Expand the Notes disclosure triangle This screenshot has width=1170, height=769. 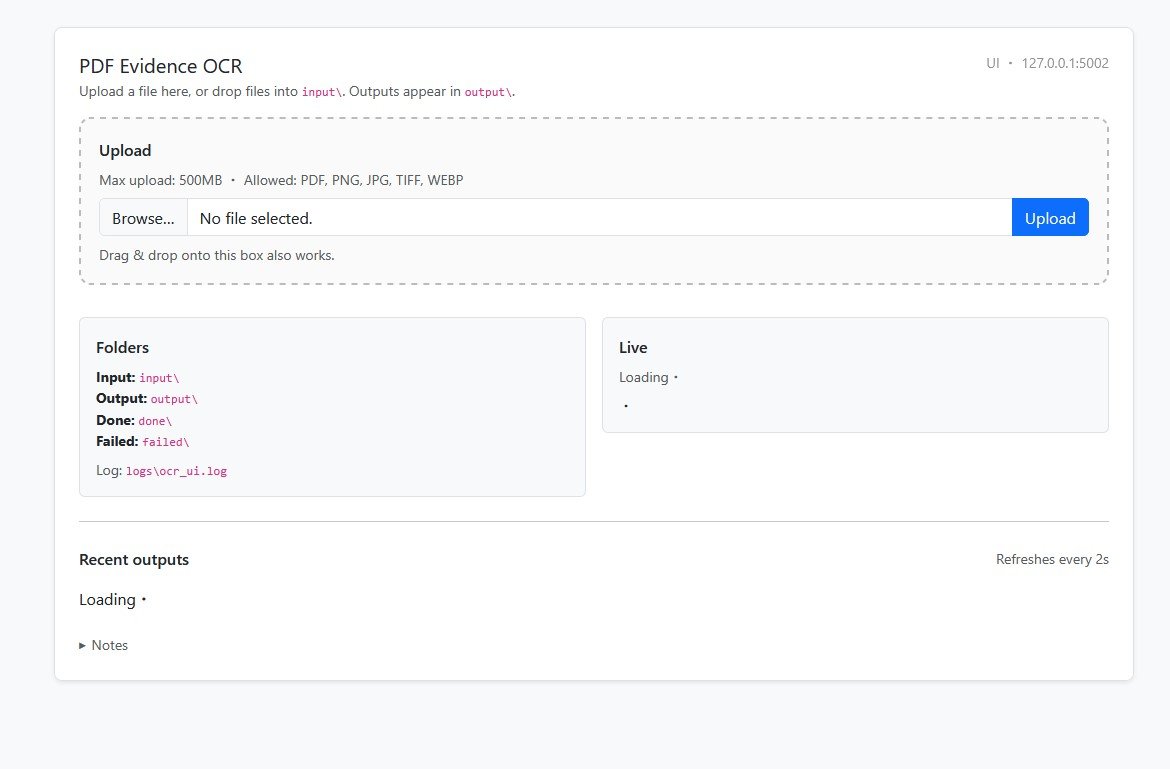83,646
